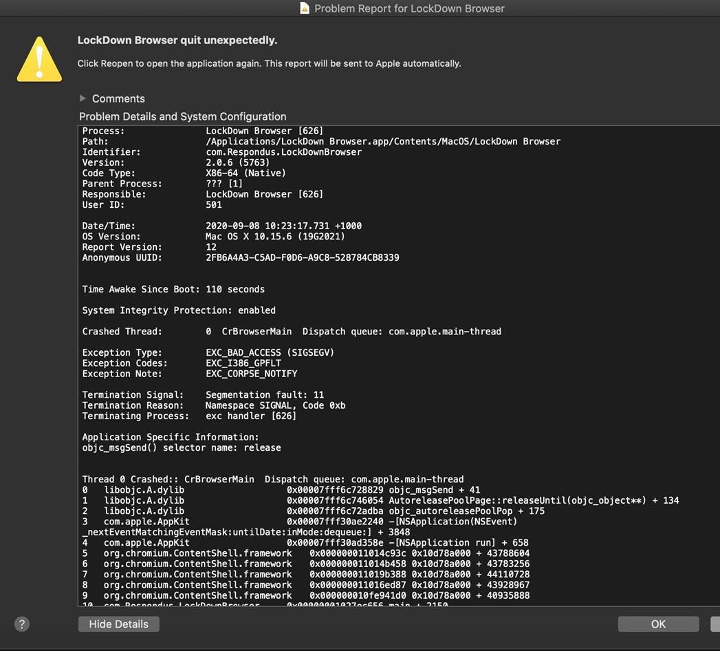
Task: Click the 'Responsible:' line
Action: click(x=202, y=194)
